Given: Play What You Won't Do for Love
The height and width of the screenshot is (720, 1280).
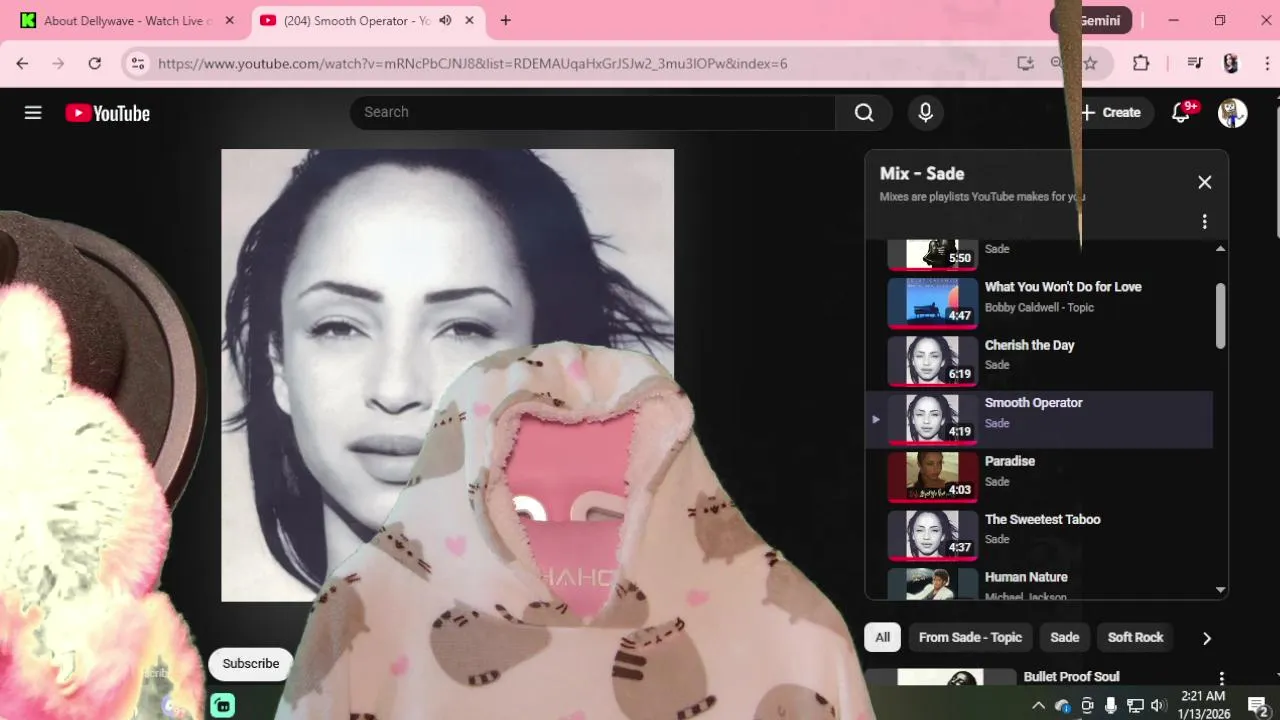Looking at the screenshot, I should [x=1040, y=302].
